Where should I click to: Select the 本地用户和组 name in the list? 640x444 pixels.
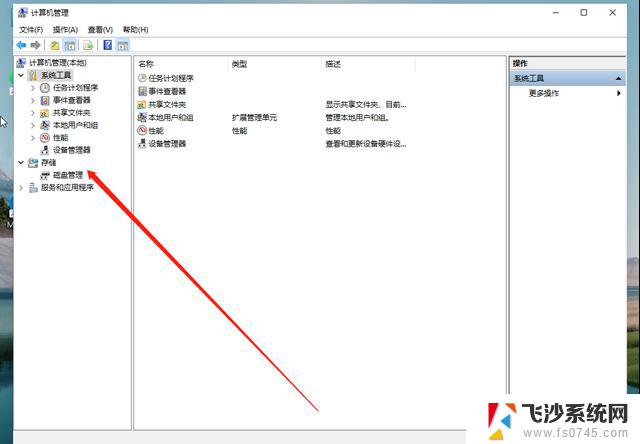coord(171,118)
